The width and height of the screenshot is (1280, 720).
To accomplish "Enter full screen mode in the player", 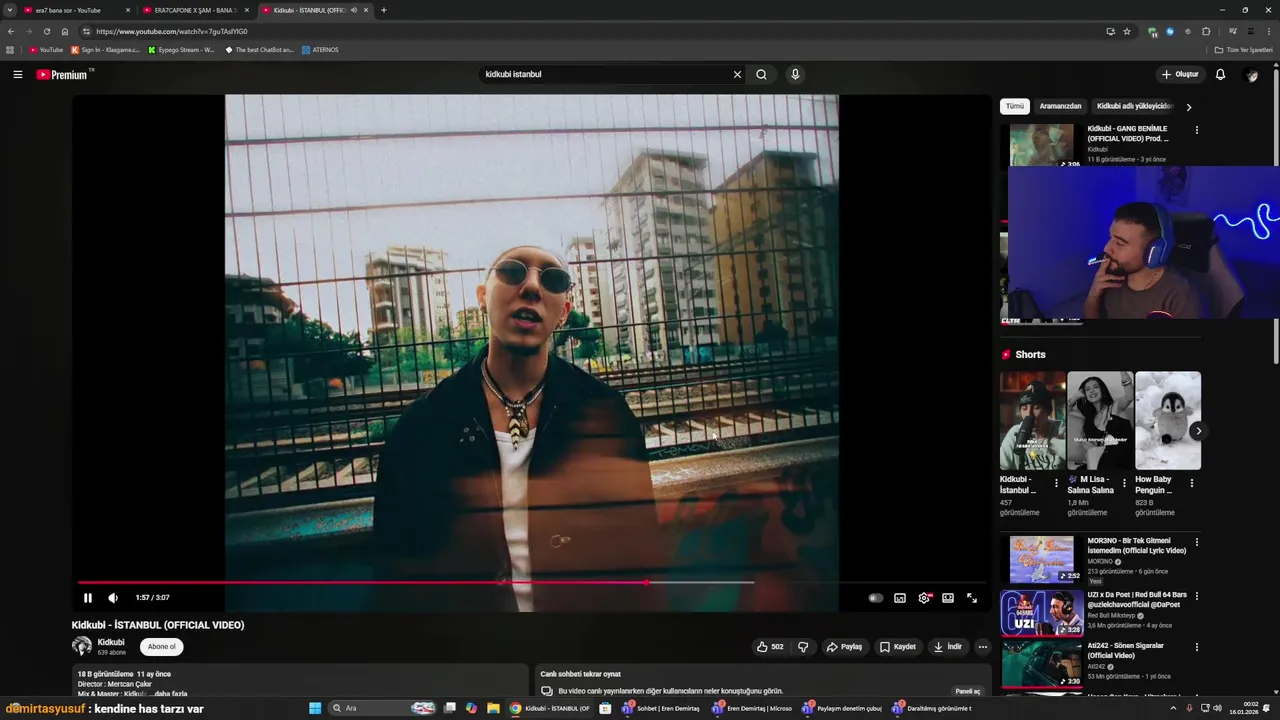I will point(972,598).
